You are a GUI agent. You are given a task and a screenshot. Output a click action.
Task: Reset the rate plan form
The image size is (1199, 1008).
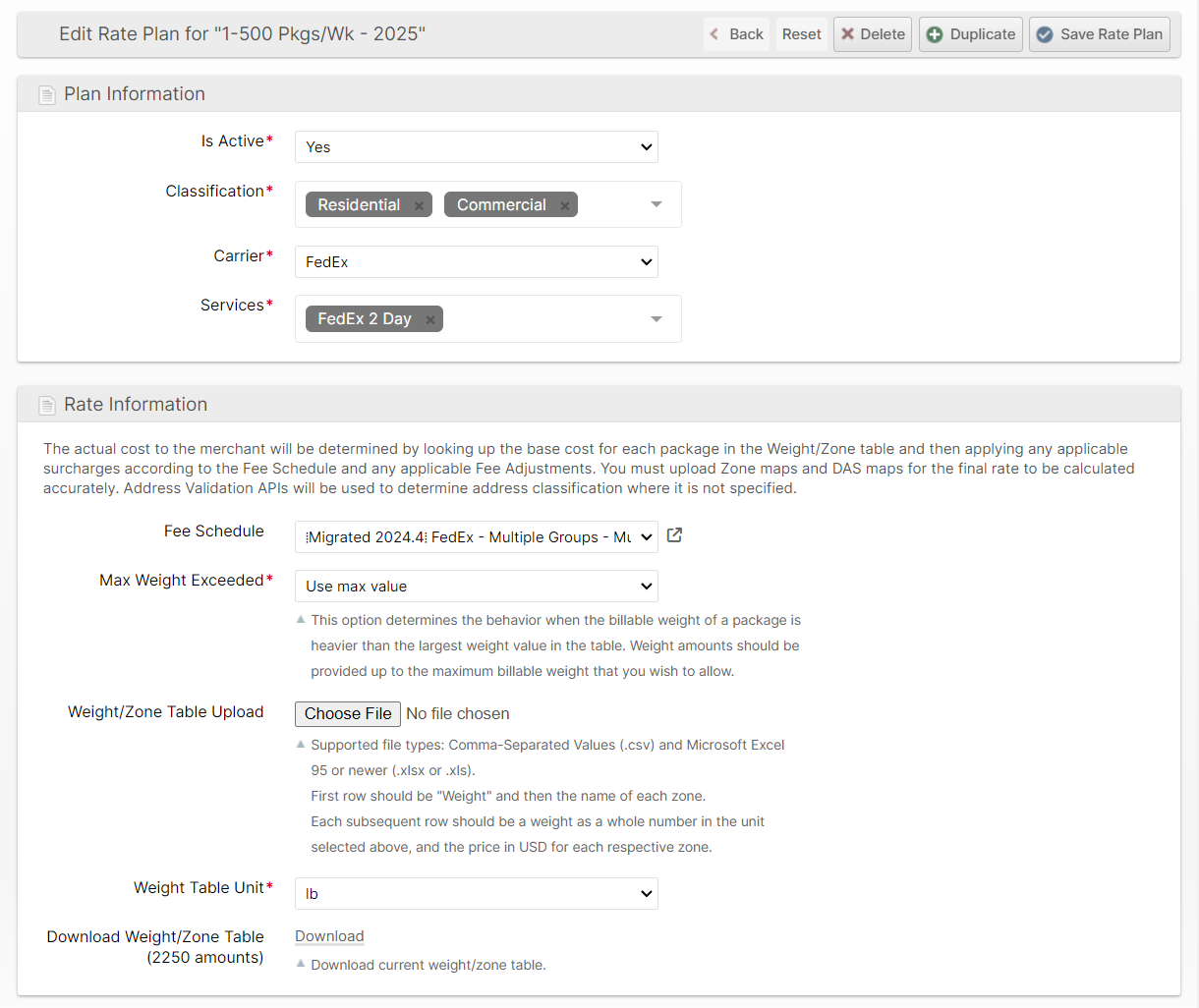[x=801, y=34]
